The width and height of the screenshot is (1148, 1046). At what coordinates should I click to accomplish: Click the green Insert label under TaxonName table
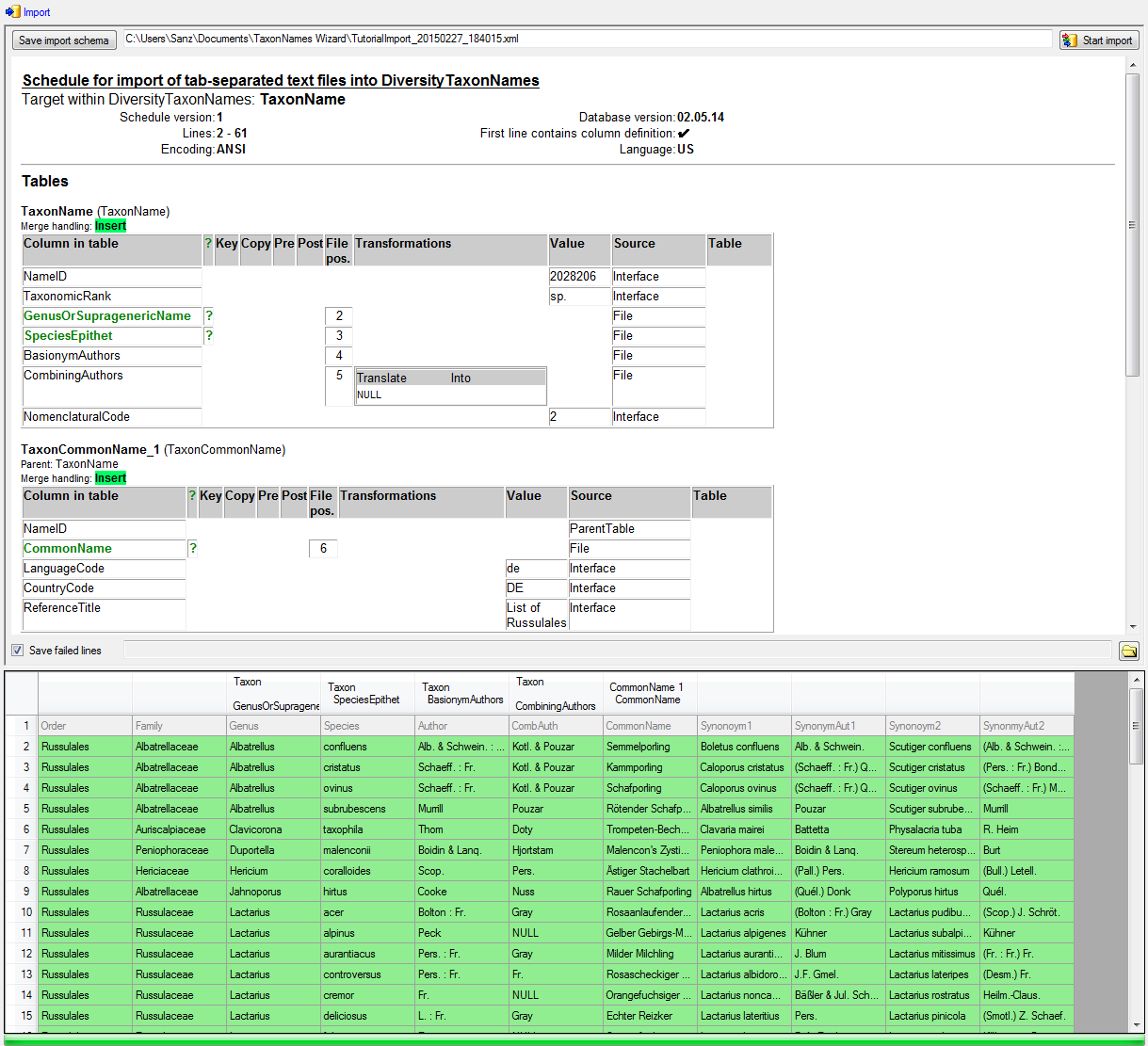(110, 226)
